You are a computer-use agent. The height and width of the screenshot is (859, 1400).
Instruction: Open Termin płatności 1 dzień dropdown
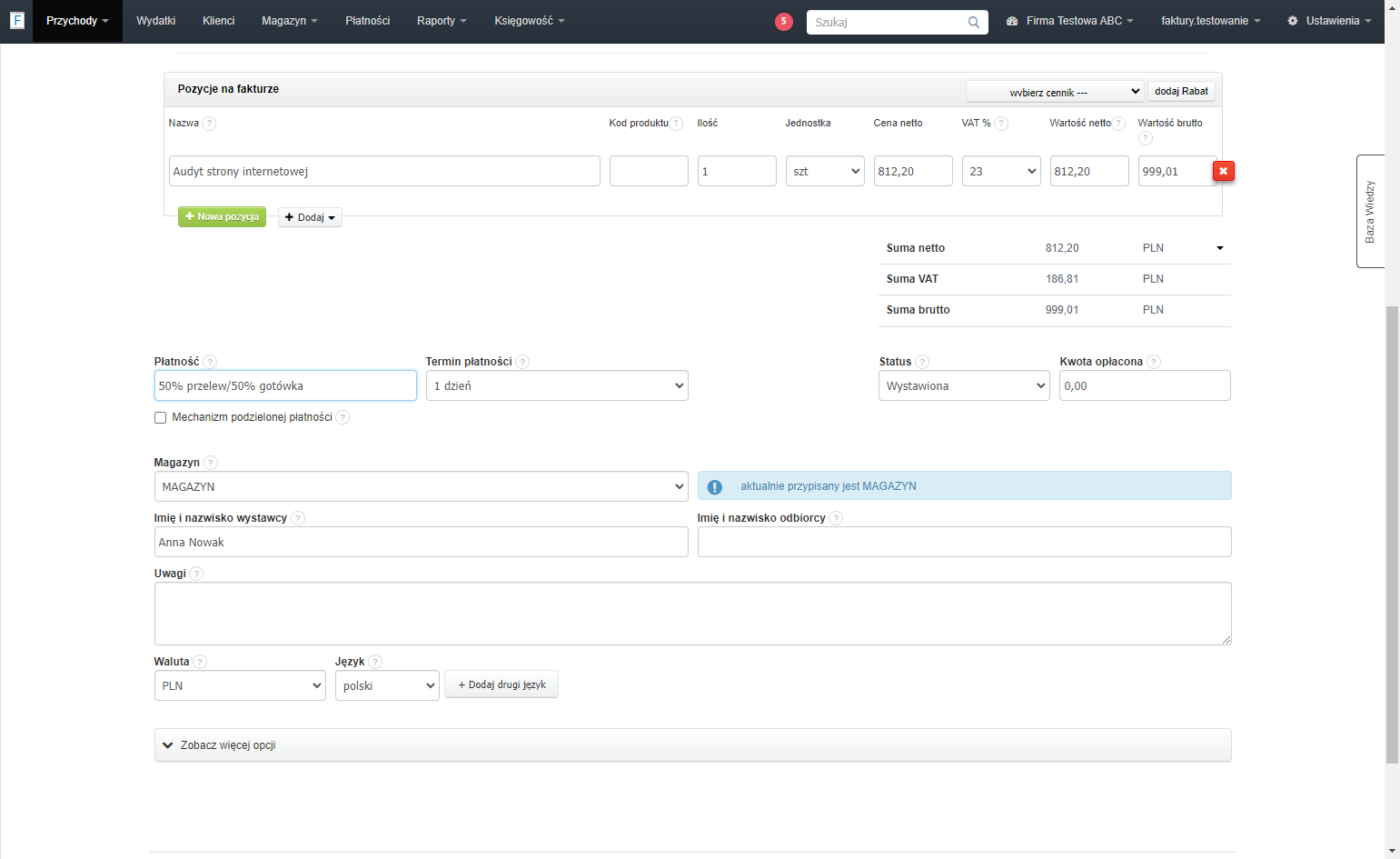click(x=557, y=385)
